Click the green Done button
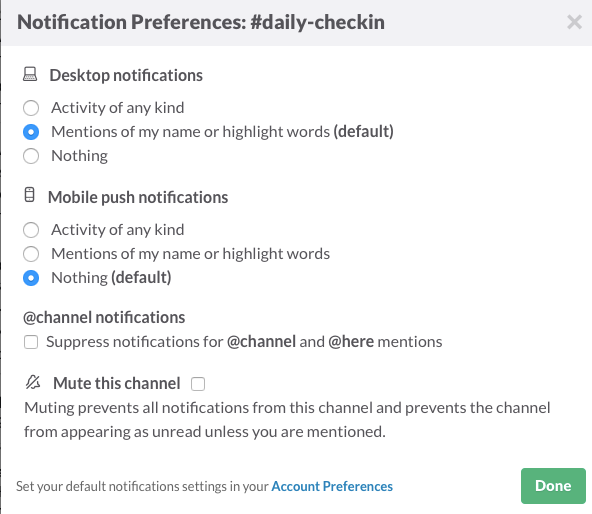The image size is (592, 514). [x=553, y=486]
